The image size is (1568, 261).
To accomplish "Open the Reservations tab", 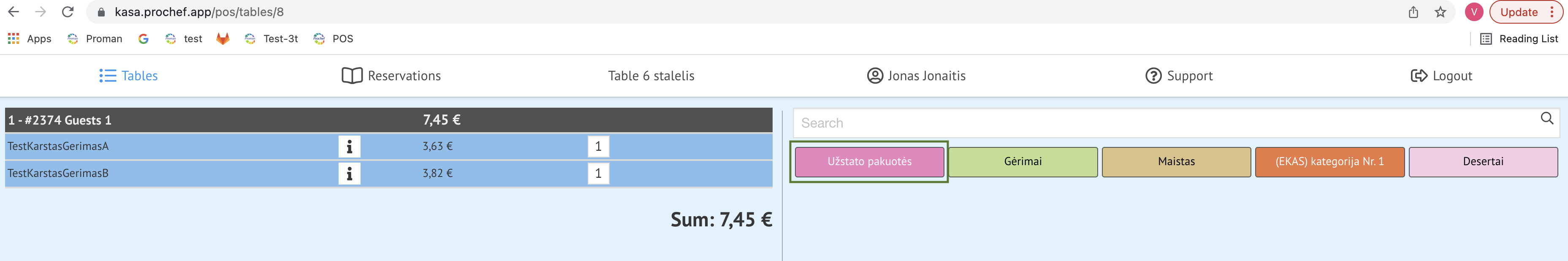I will pos(391,76).
